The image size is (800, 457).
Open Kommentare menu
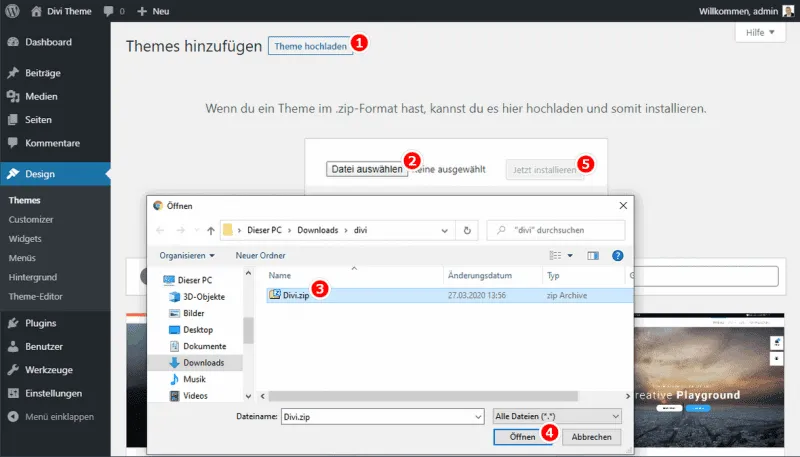(x=55, y=143)
